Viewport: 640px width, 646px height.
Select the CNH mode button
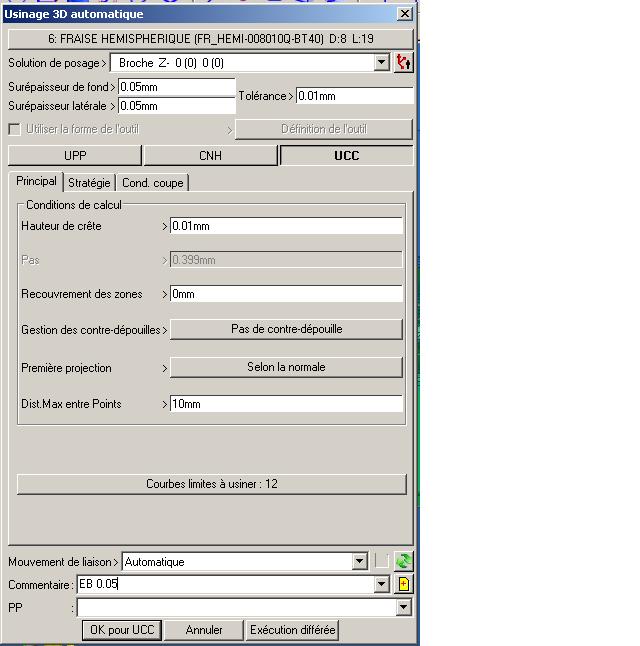[211, 156]
